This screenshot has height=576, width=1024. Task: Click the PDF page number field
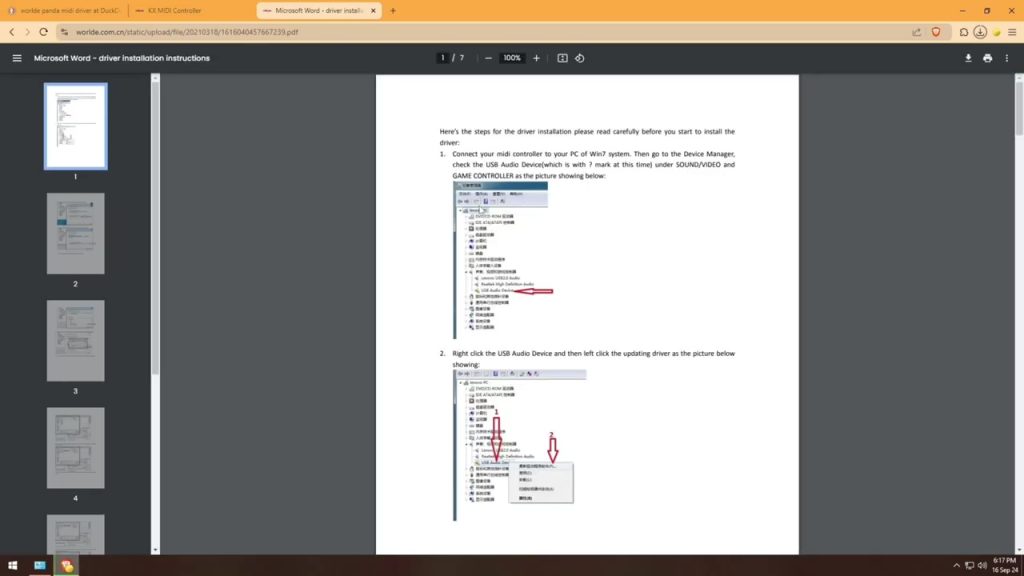(x=443, y=58)
